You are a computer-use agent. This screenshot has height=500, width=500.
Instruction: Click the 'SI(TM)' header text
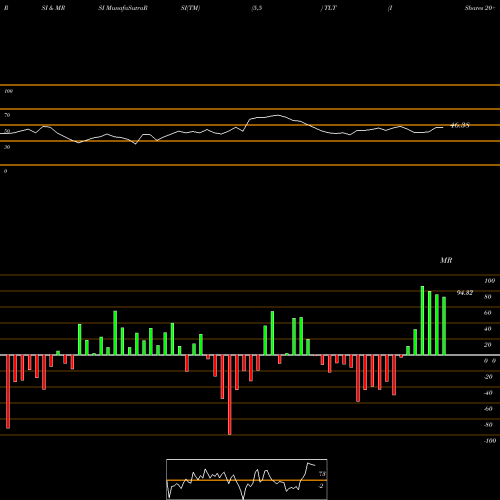click(190, 8)
